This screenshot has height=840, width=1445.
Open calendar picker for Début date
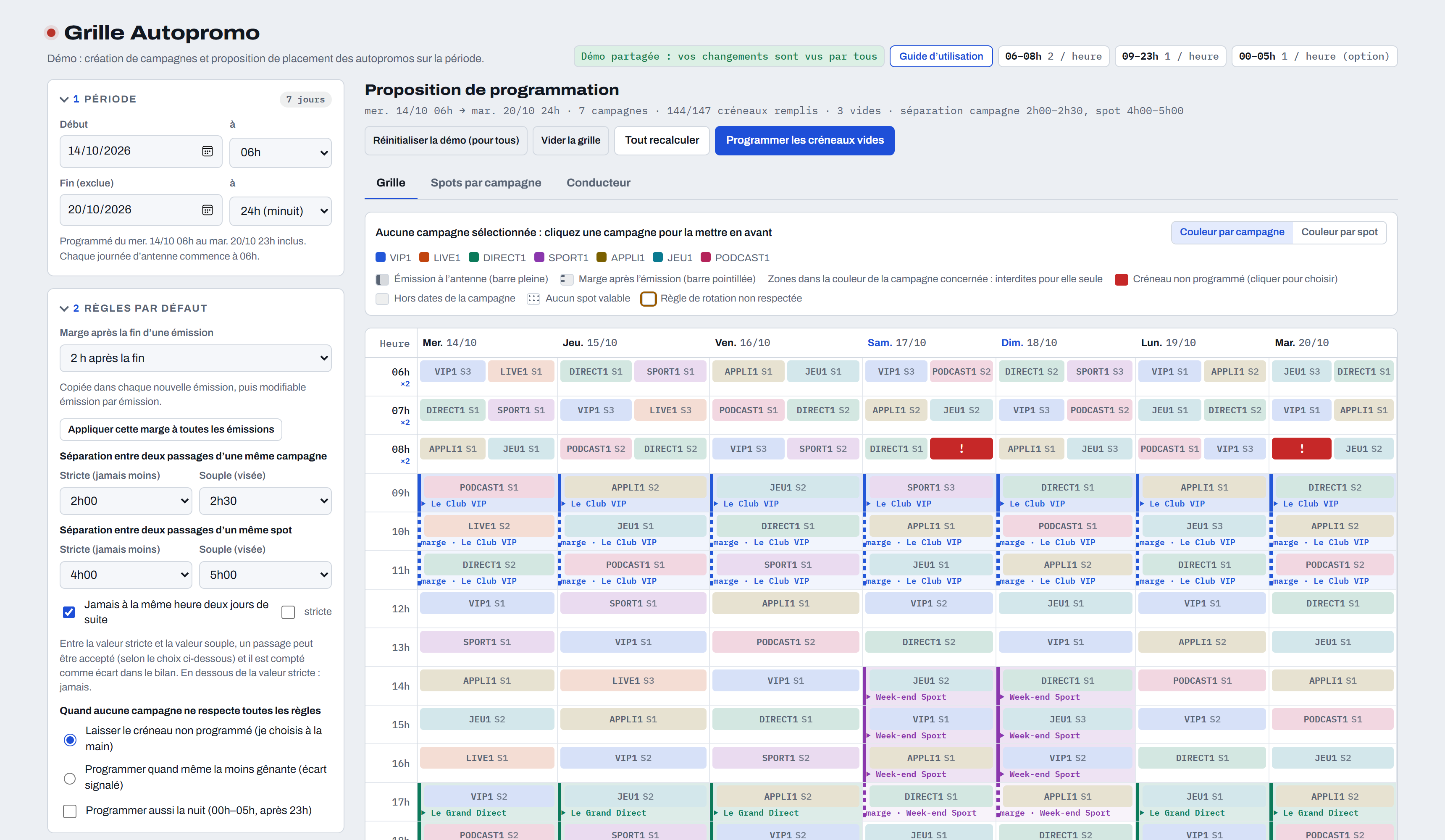207,151
